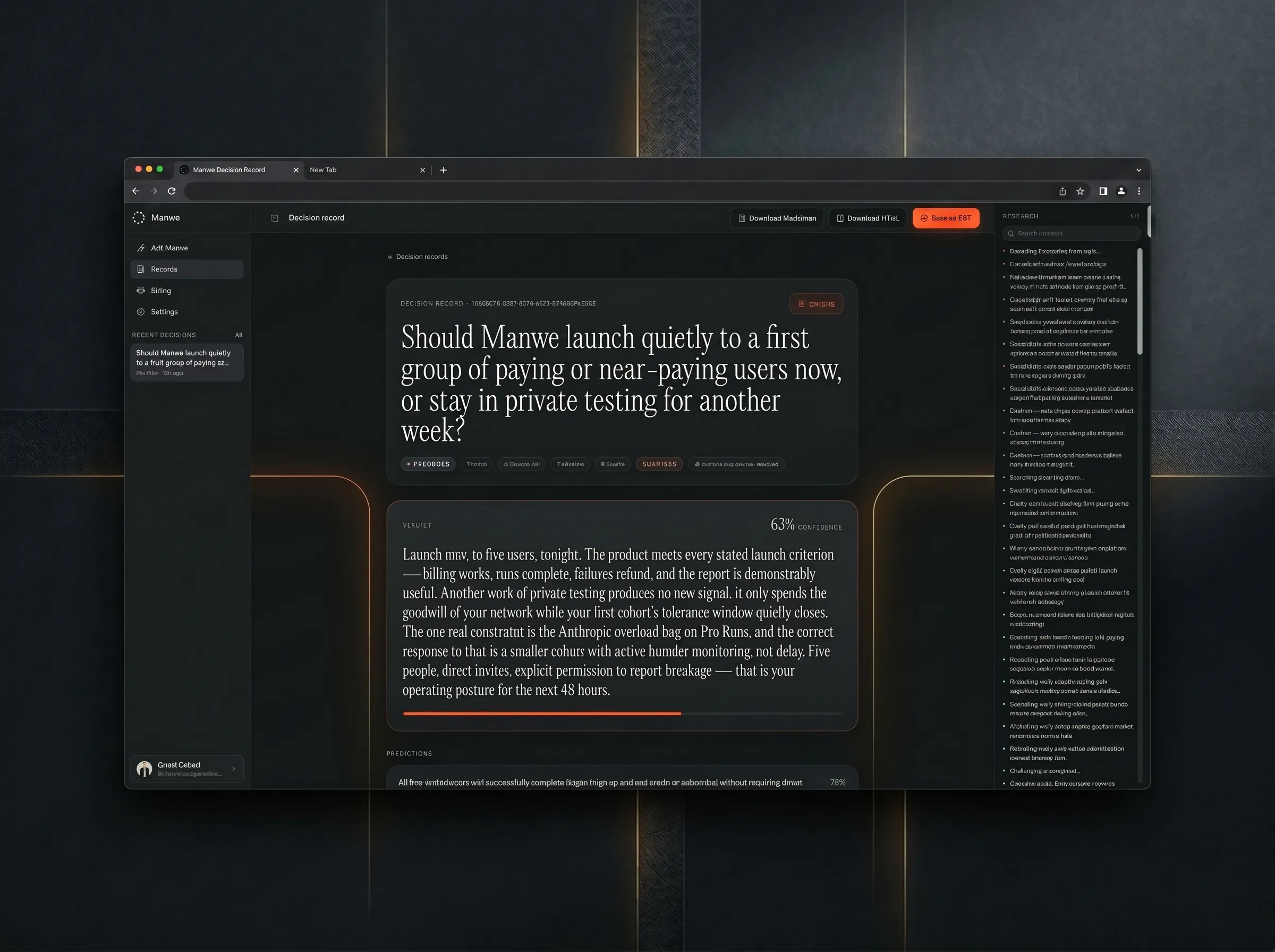Click the Download Madsiman button

click(x=777, y=218)
